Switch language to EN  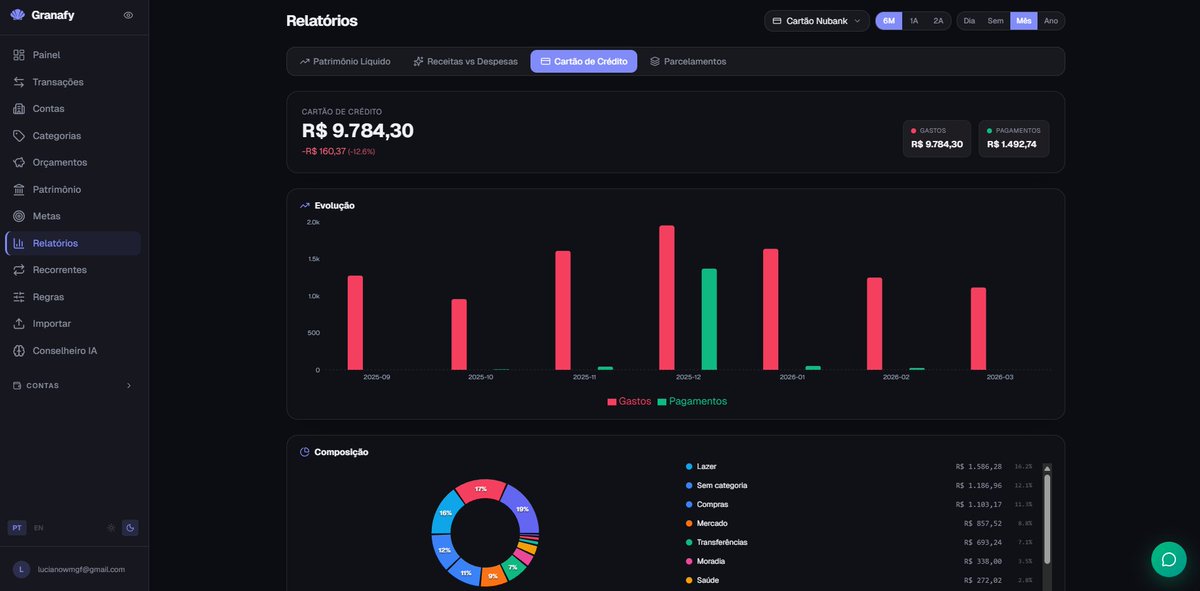(x=39, y=527)
